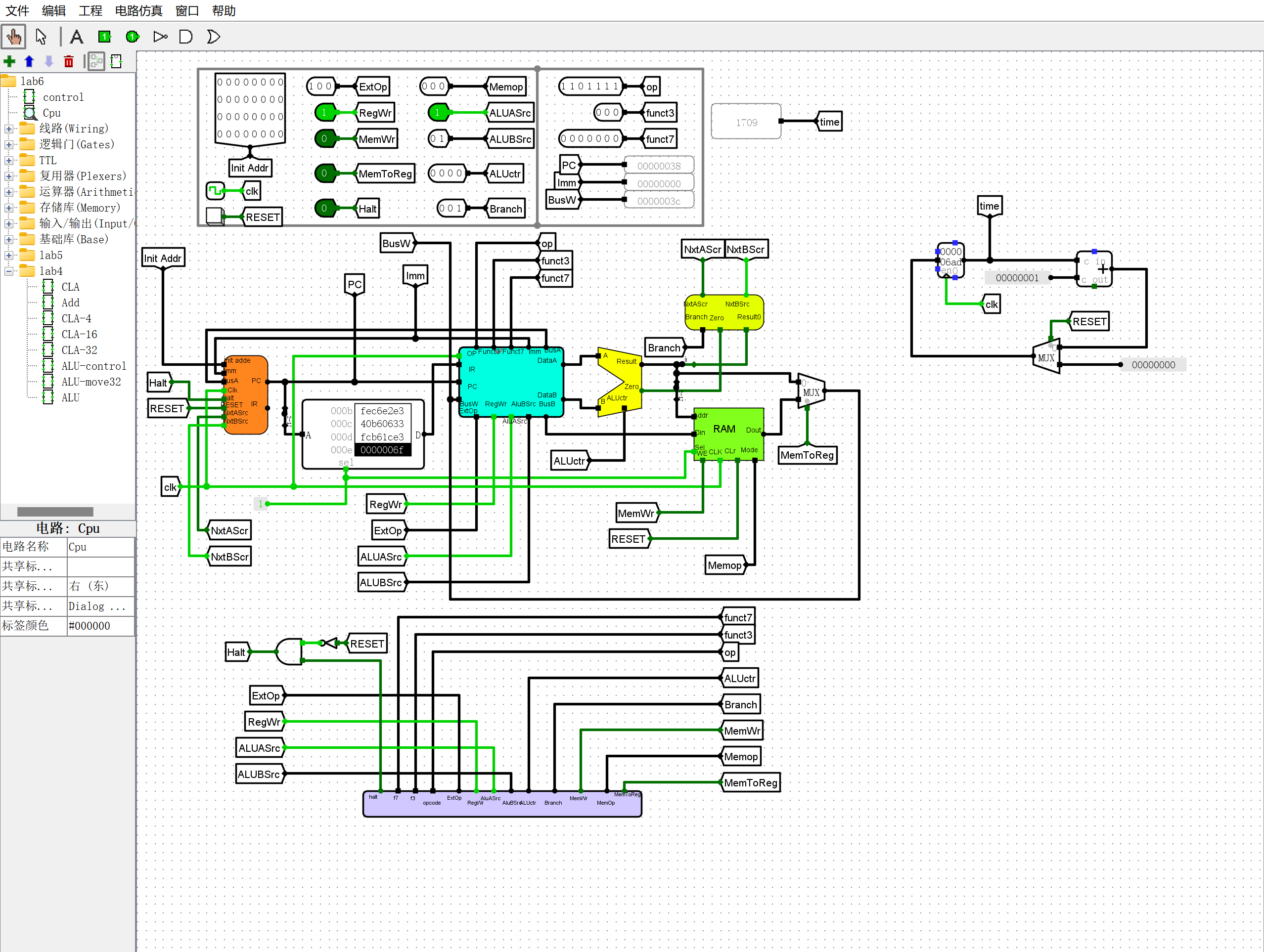1264x952 pixels.
Task: Select the lab6 project root
Action: (32, 81)
